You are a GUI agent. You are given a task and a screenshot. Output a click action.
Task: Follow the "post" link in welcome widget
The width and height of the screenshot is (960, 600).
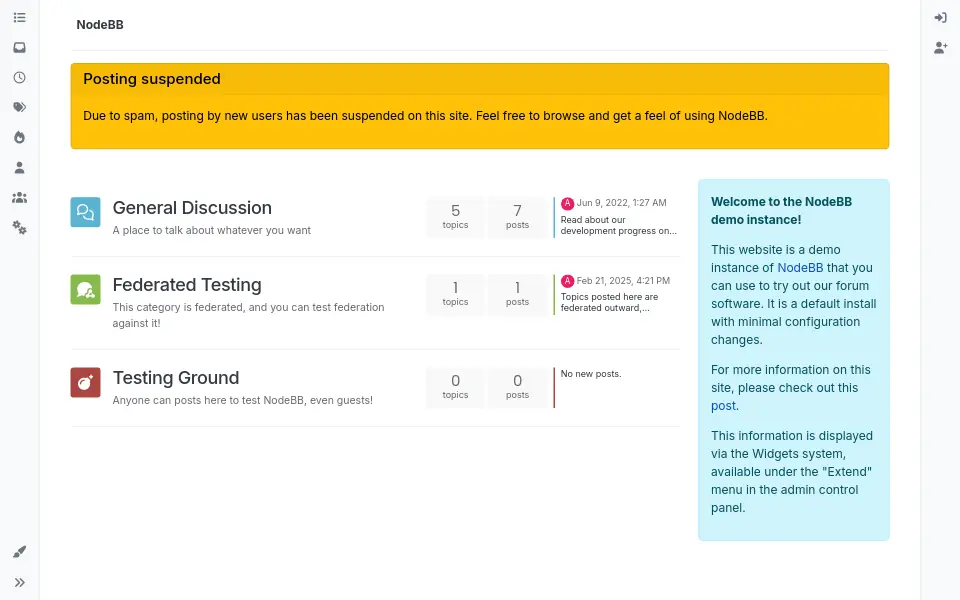723,406
